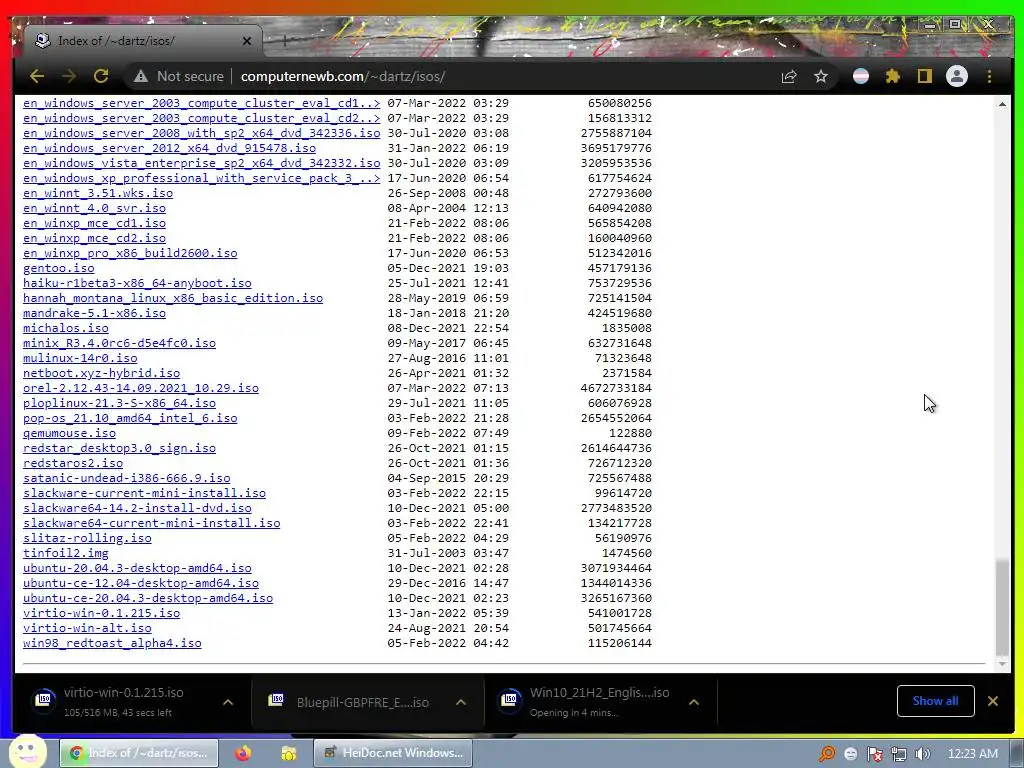Open the Chrome profile avatar

pos(957,76)
